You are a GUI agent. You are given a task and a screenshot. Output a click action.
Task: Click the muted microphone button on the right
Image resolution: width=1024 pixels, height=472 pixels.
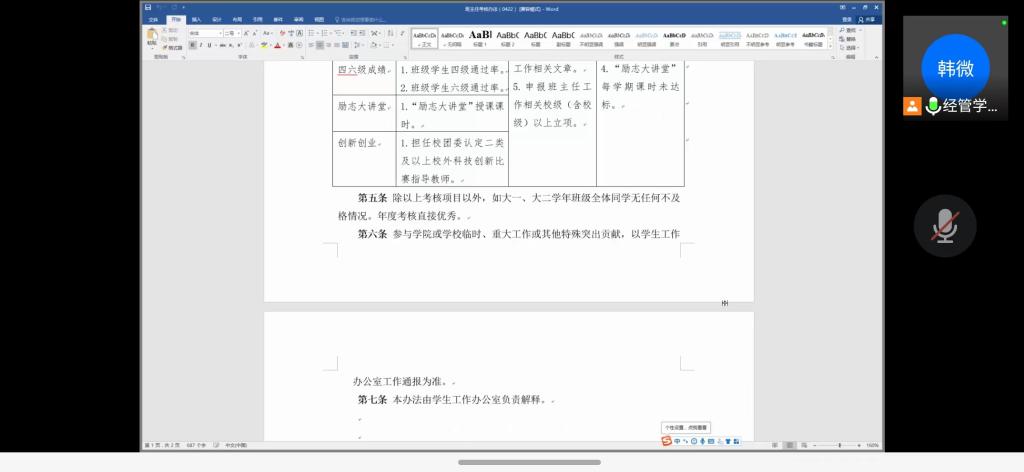point(945,227)
